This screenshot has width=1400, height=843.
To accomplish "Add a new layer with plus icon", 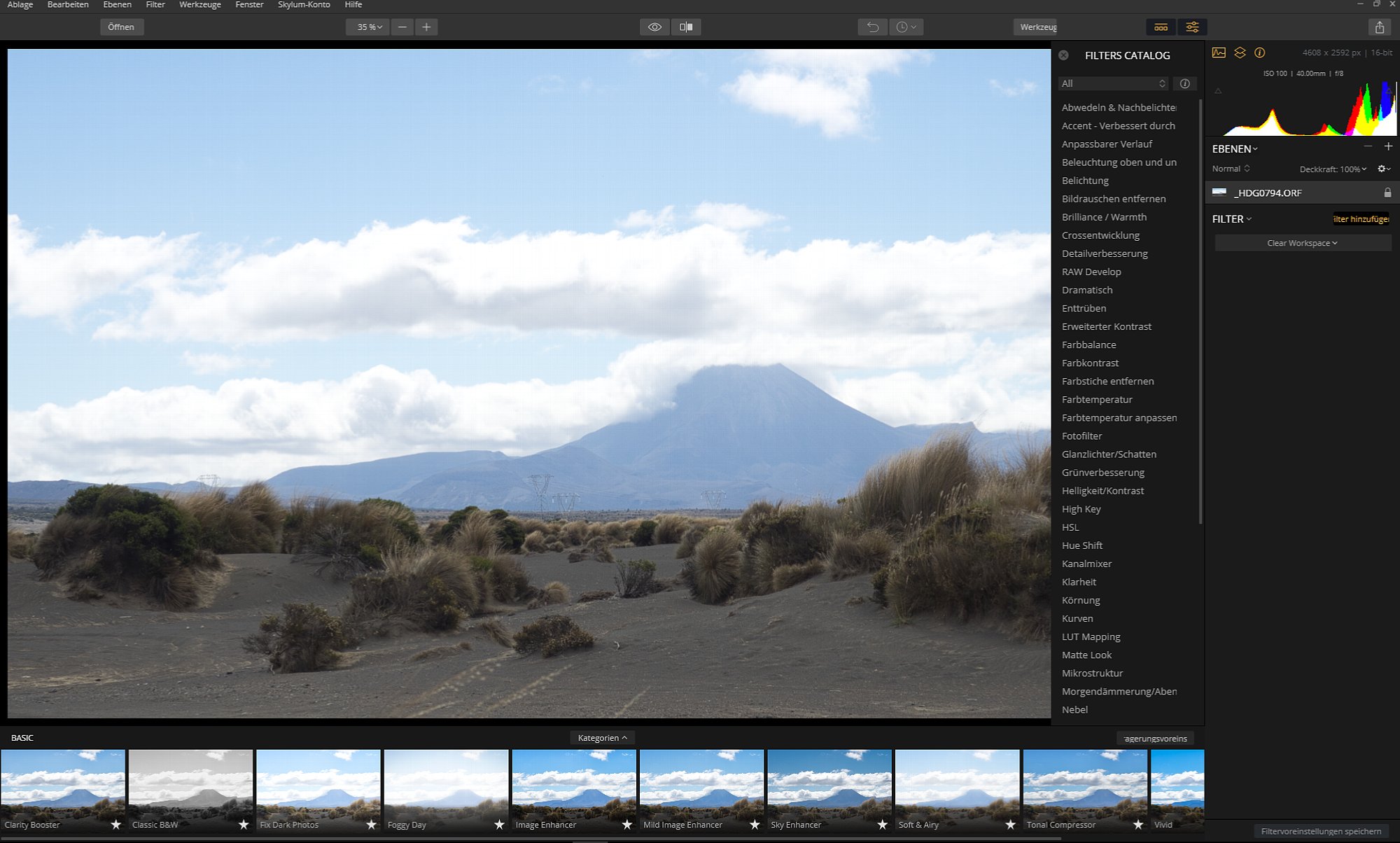I will coord(1388,146).
